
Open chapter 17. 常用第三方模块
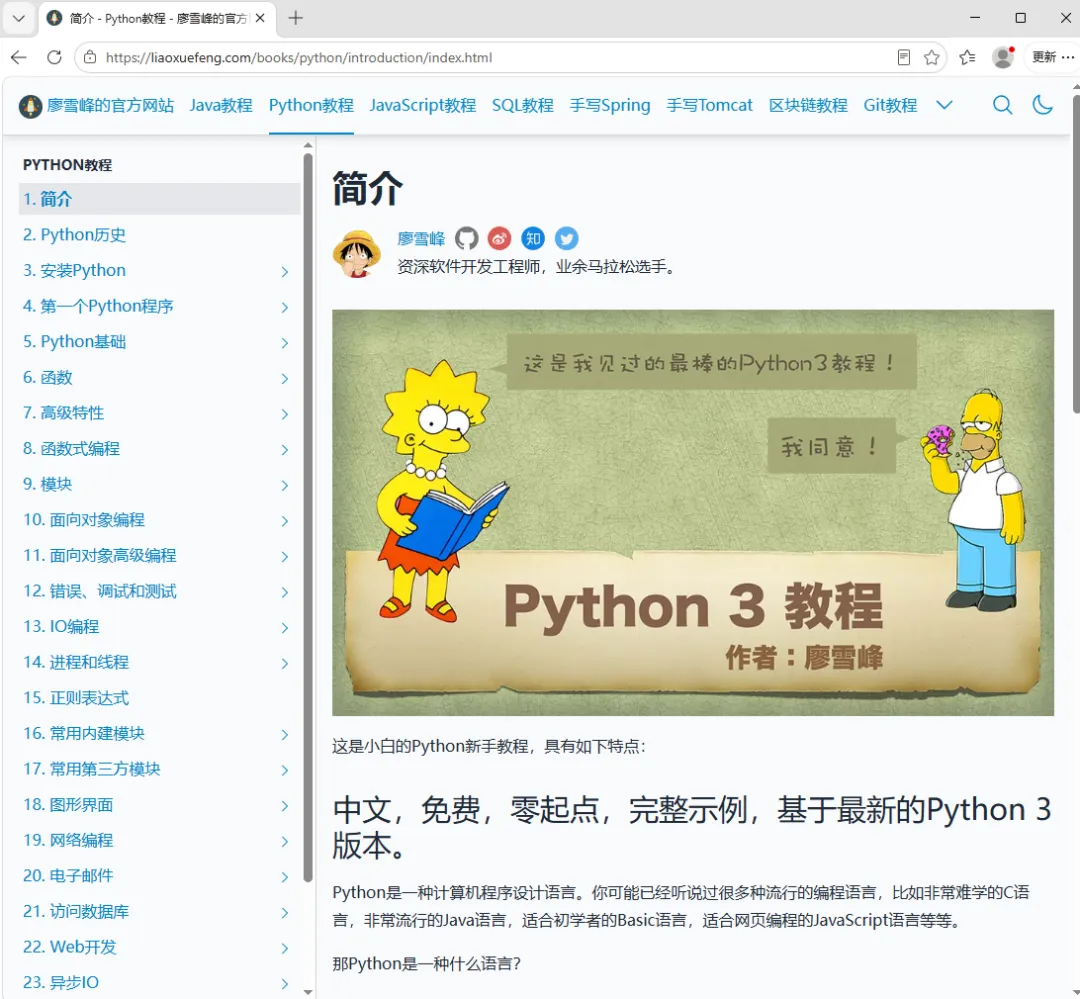tap(92, 769)
